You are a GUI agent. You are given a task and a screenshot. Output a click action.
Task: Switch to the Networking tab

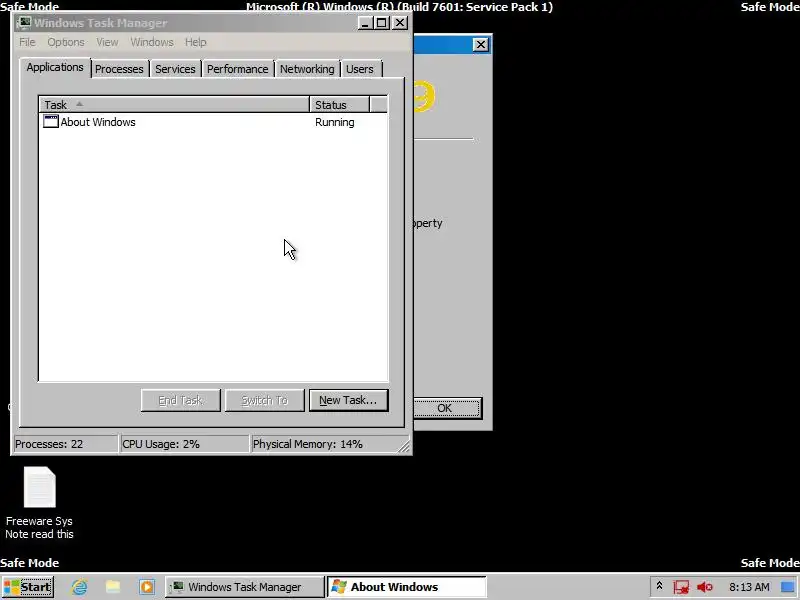pyautogui.click(x=307, y=69)
